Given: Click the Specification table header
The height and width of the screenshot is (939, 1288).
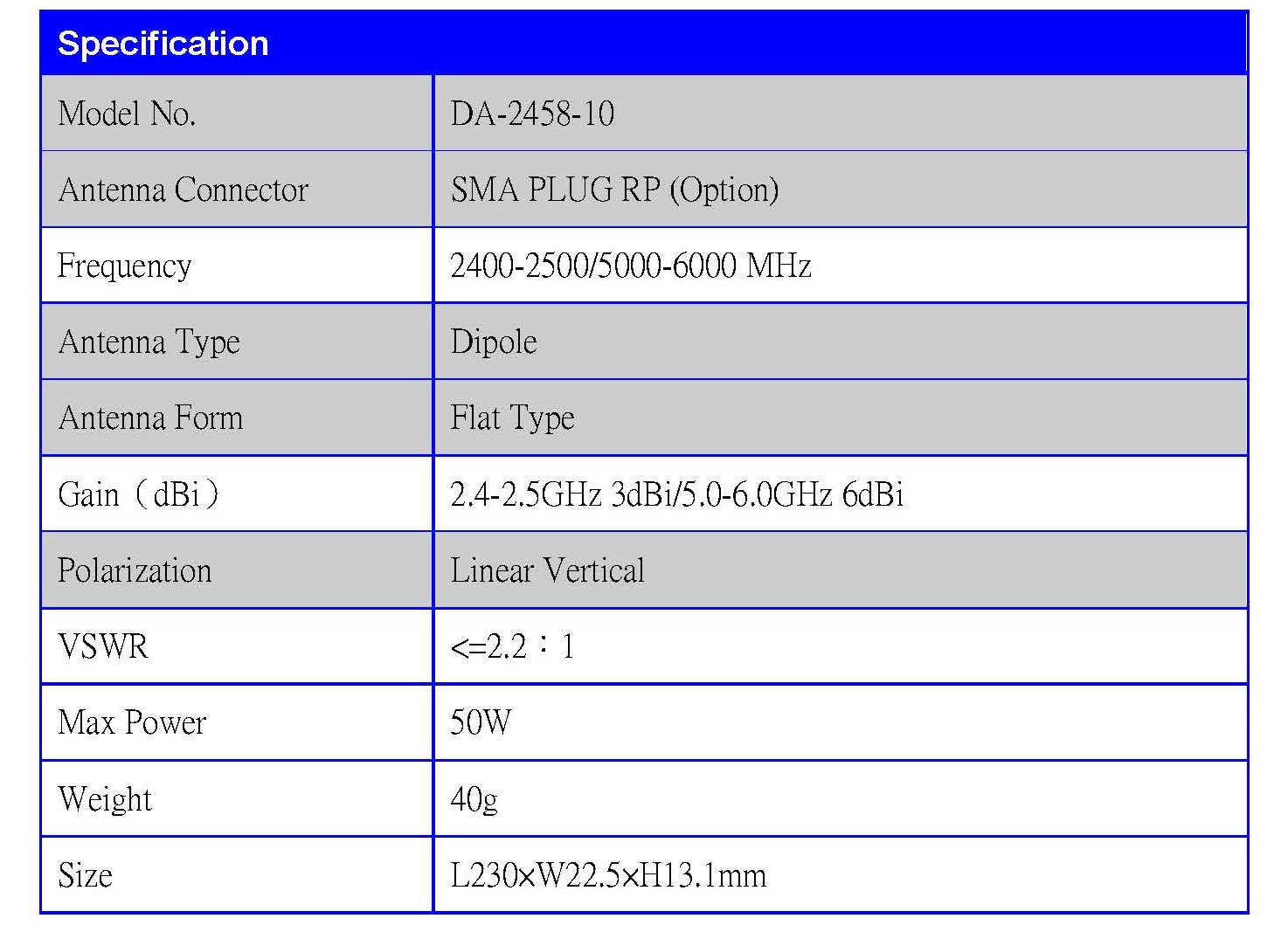Looking at the screenshot, I should click(163, 44).
